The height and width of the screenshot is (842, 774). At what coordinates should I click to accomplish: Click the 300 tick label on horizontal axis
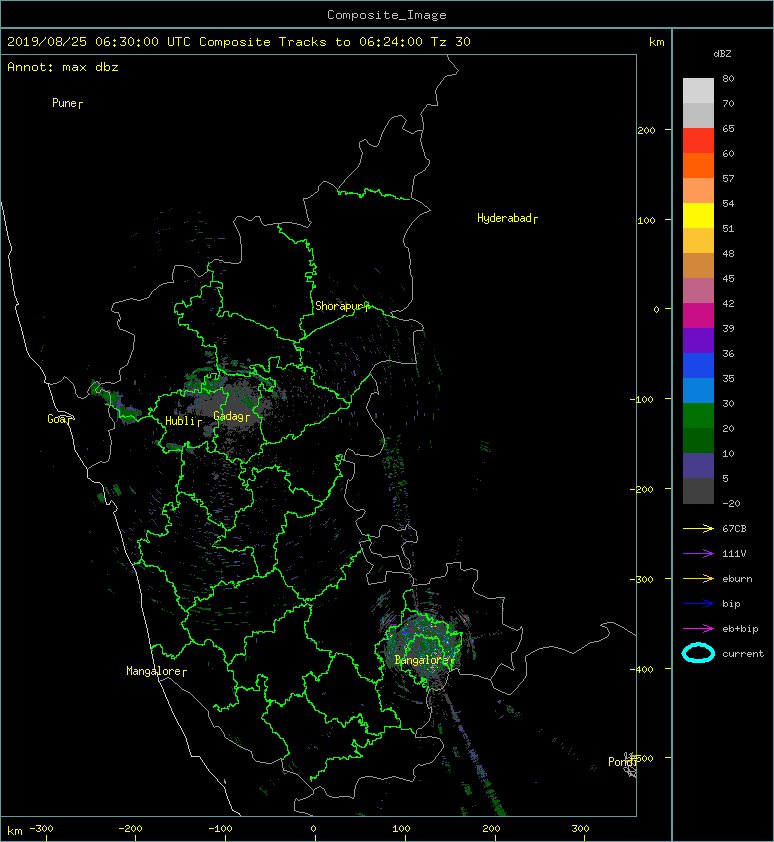580,829
